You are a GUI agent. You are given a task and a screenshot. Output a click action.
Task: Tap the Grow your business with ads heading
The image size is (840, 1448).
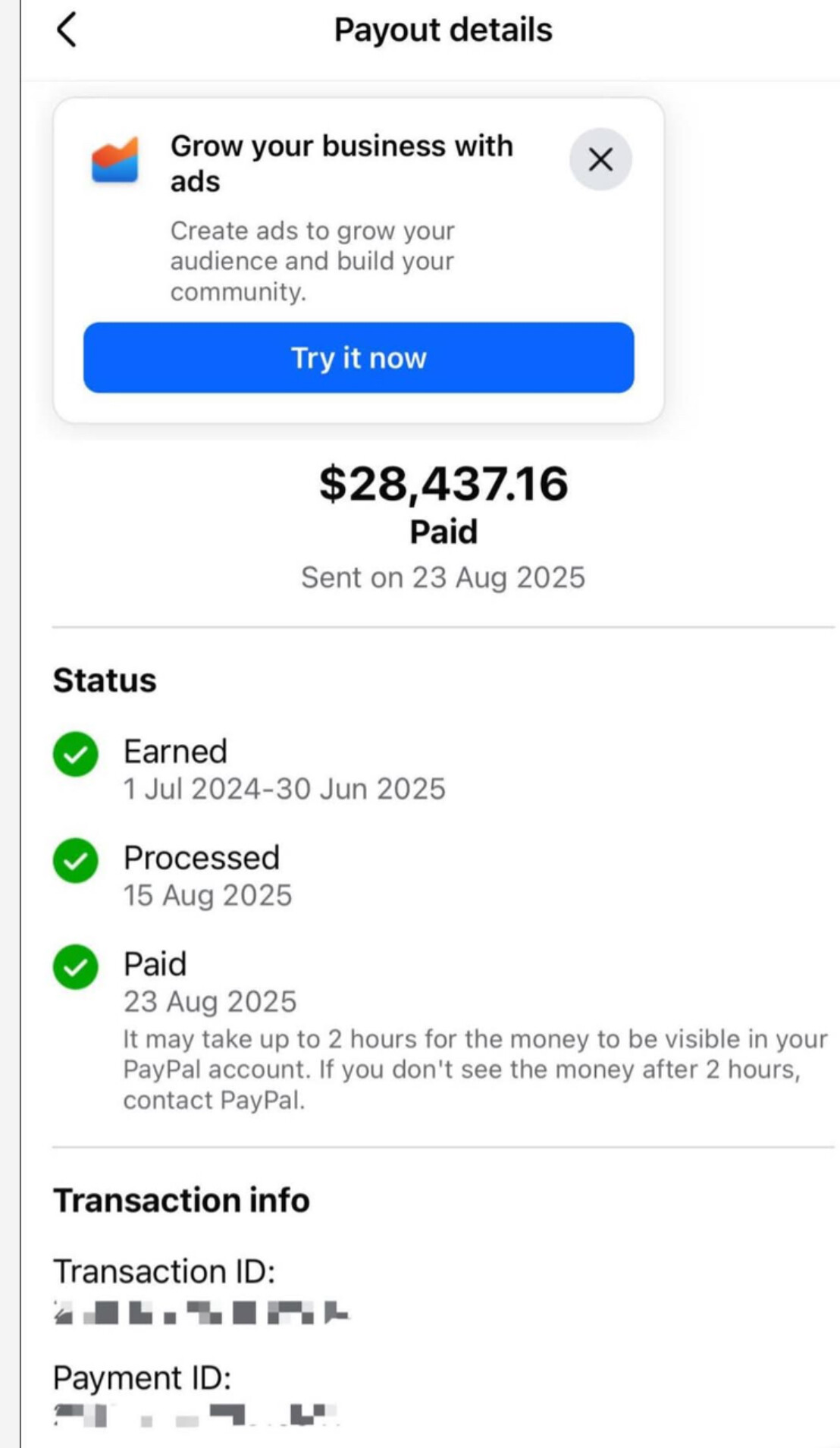(341, 163)
